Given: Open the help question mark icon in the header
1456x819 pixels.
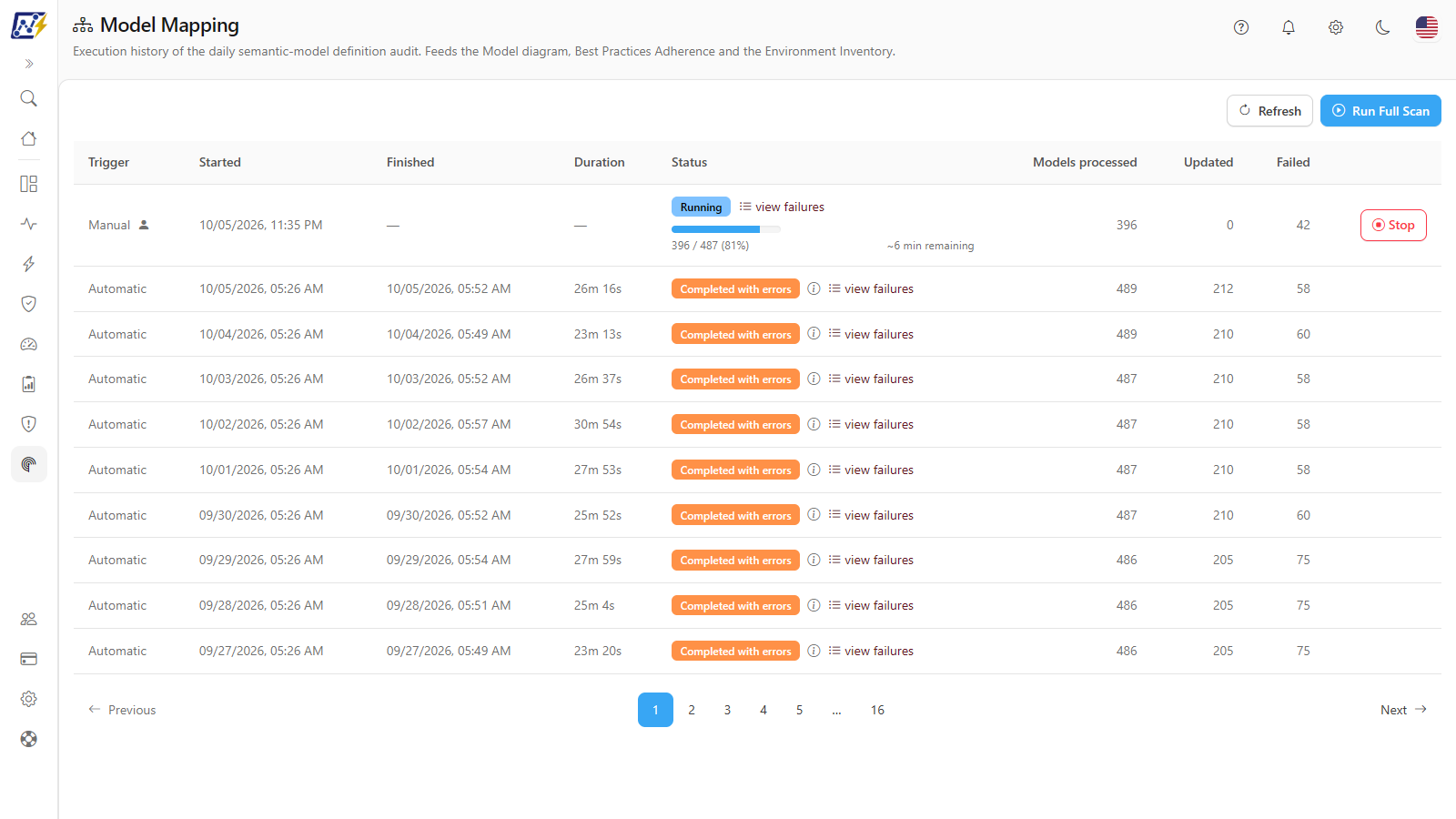Looking at the screenshot, I should (1241, 27).
